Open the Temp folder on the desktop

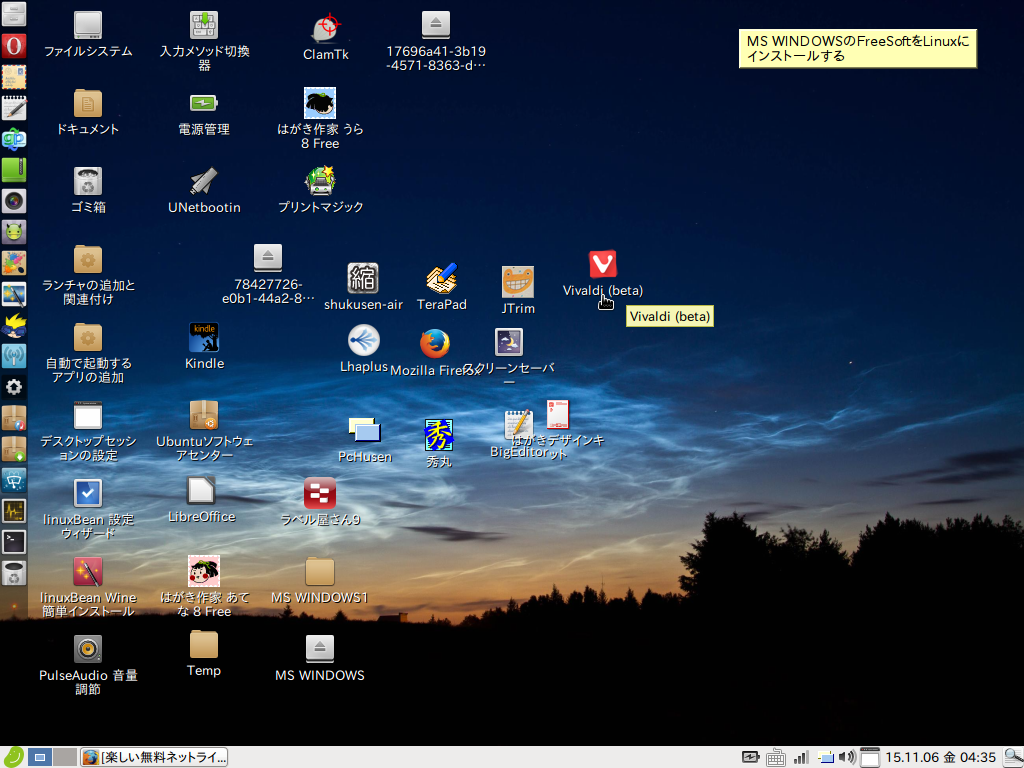click(203, 645)
